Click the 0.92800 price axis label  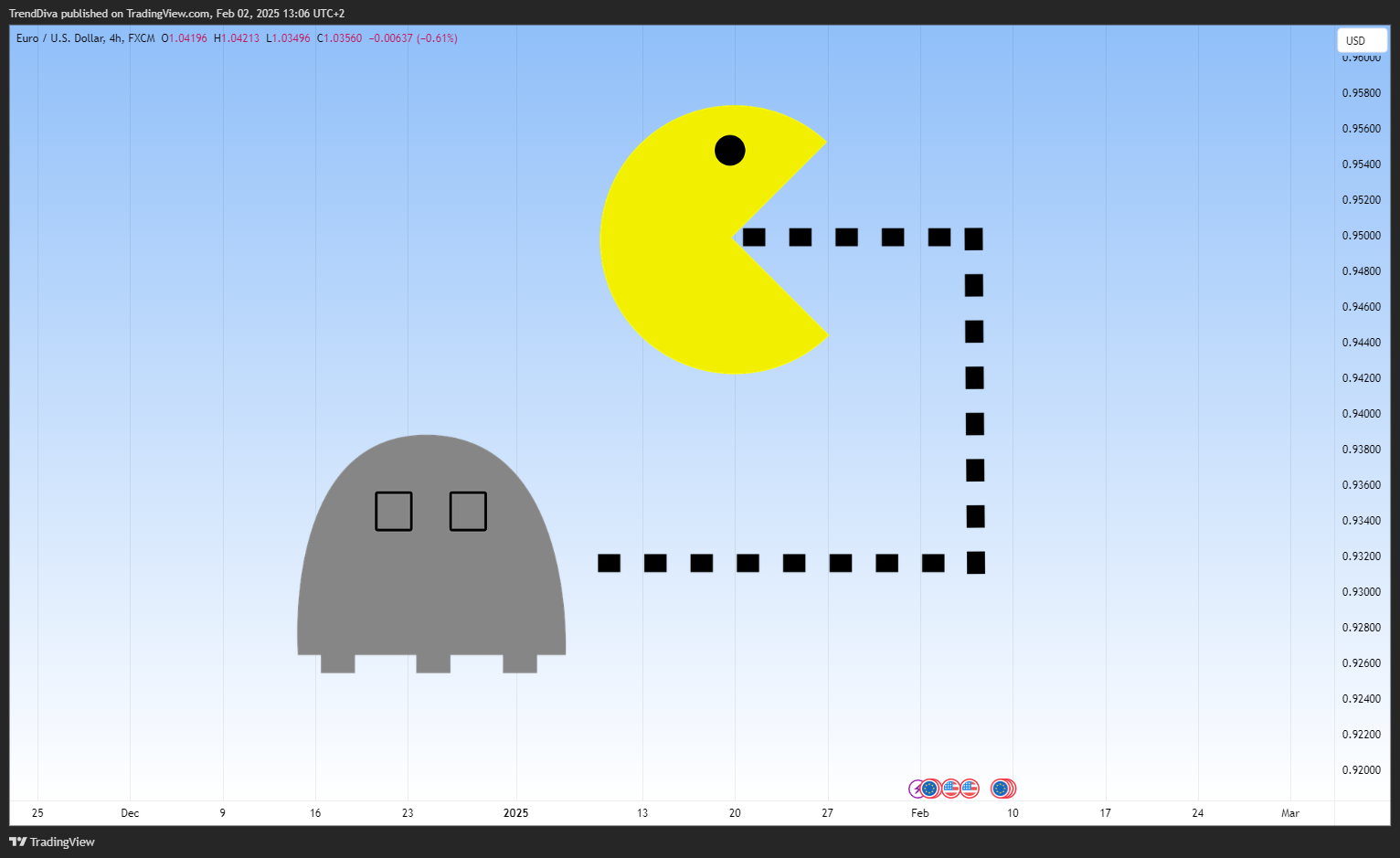1362,628
